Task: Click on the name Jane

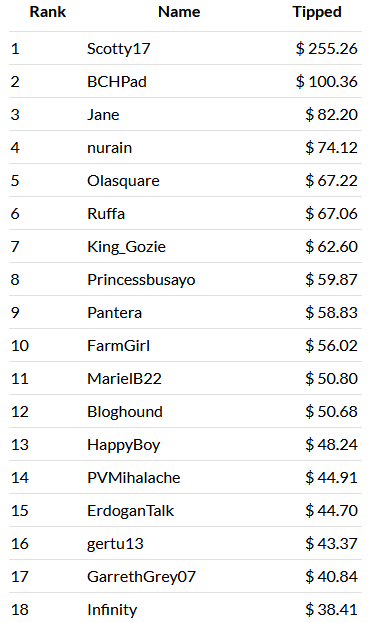Action: pos(103,115)
